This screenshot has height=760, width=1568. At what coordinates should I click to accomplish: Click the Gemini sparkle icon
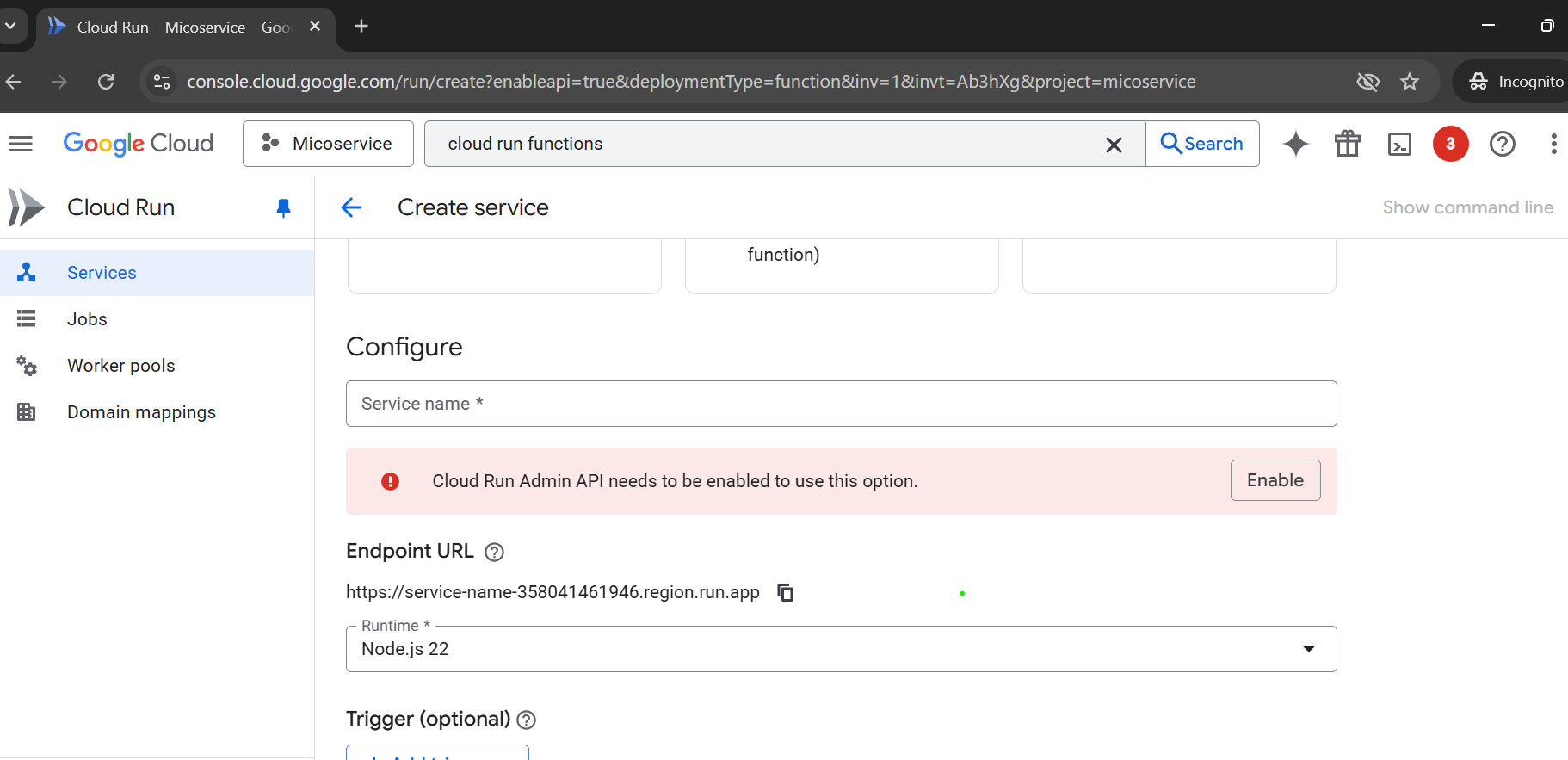[x=1295, y=144]
